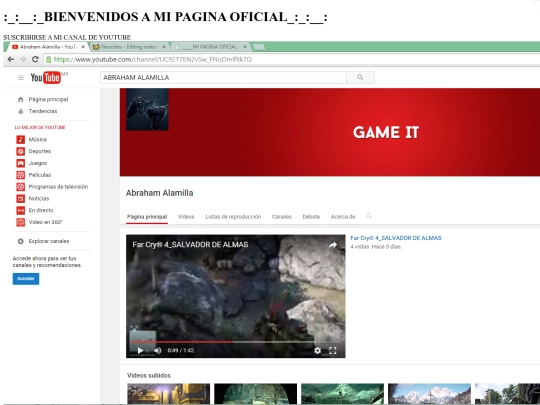Click the '4 vistas Hace 3 días' text
The height and width of the screenshot is (405, 540).
click(376, 247)
